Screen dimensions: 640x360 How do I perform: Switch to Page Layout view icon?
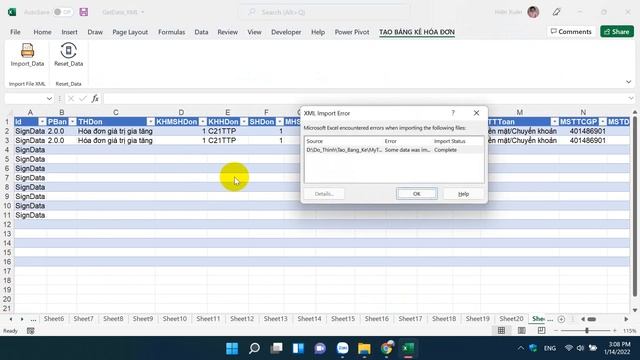tap(522, 331)
